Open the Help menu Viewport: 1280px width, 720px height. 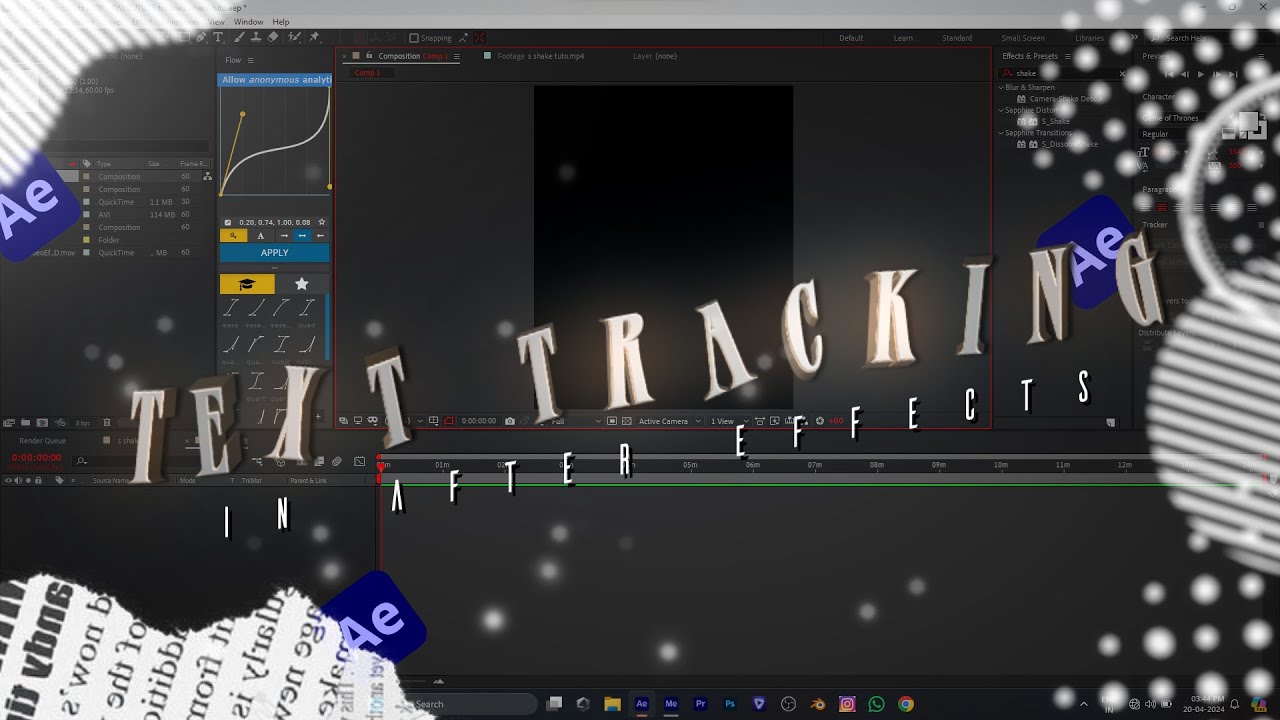[x=281, y=22]
